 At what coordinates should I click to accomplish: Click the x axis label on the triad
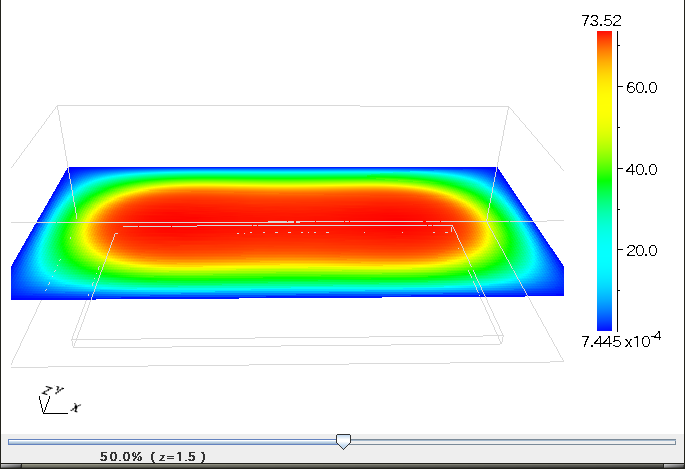77,408
